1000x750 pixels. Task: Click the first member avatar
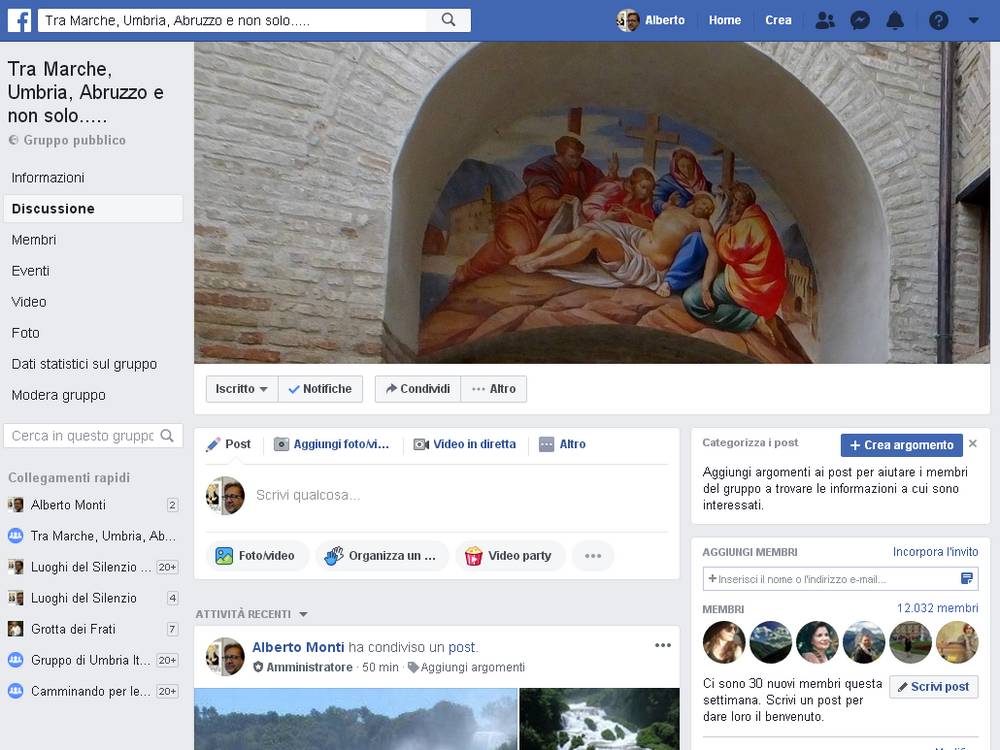click(x=724, y=642)
